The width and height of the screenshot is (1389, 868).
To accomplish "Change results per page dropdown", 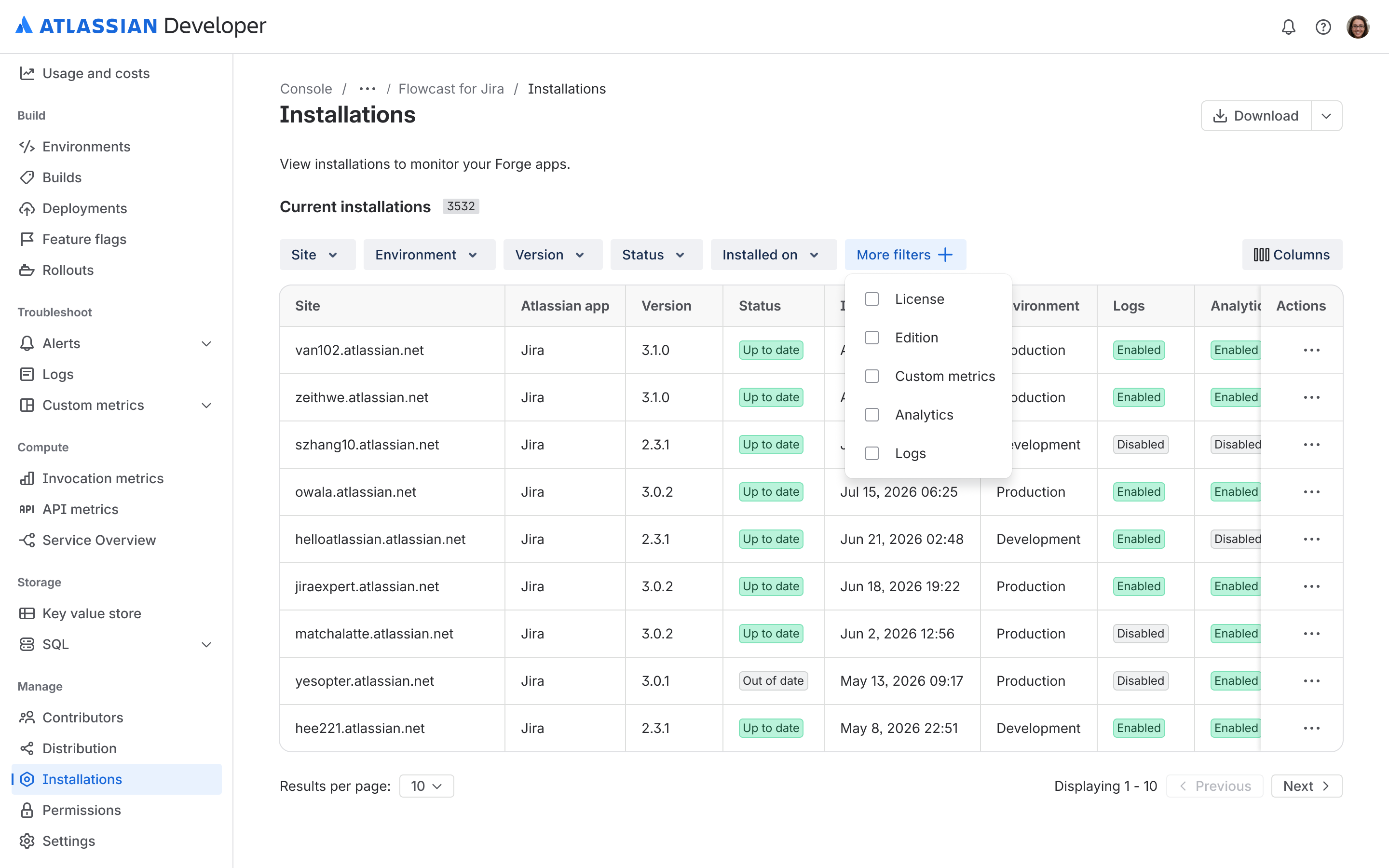I will click(x=426, y=786).
